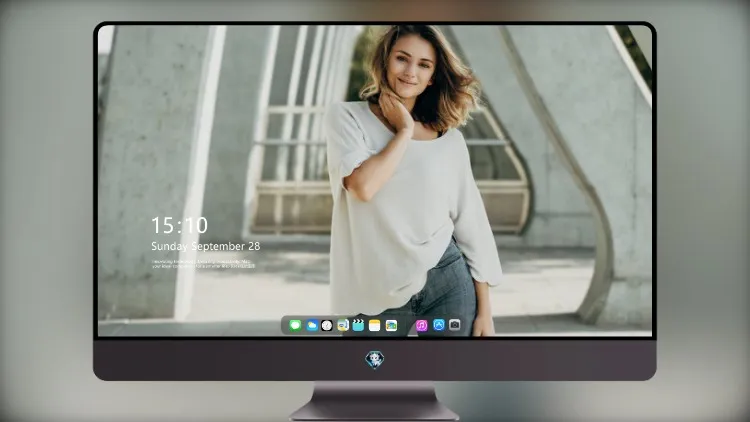Viewport: 750px width, 422px height.
Task: Open the Gallery pictures app icon
Action: pos(391,325)
